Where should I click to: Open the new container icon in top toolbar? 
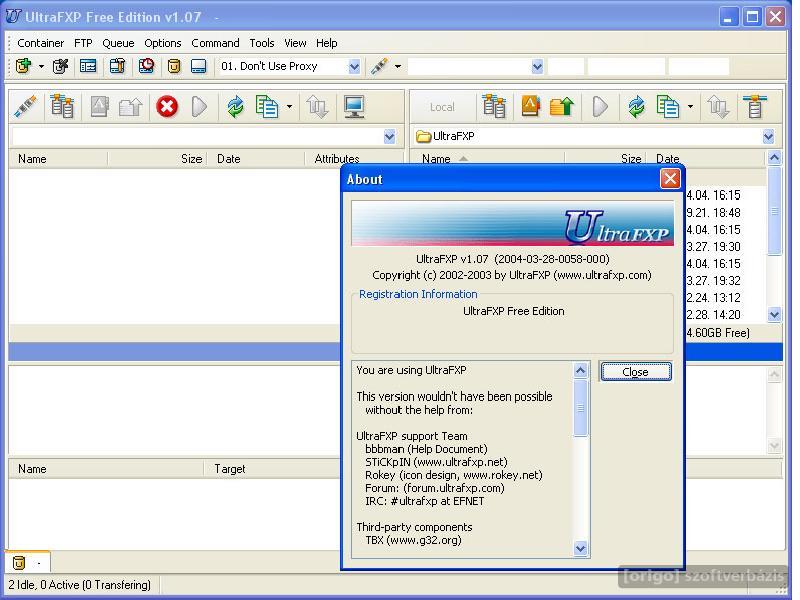tap(23, 66)
